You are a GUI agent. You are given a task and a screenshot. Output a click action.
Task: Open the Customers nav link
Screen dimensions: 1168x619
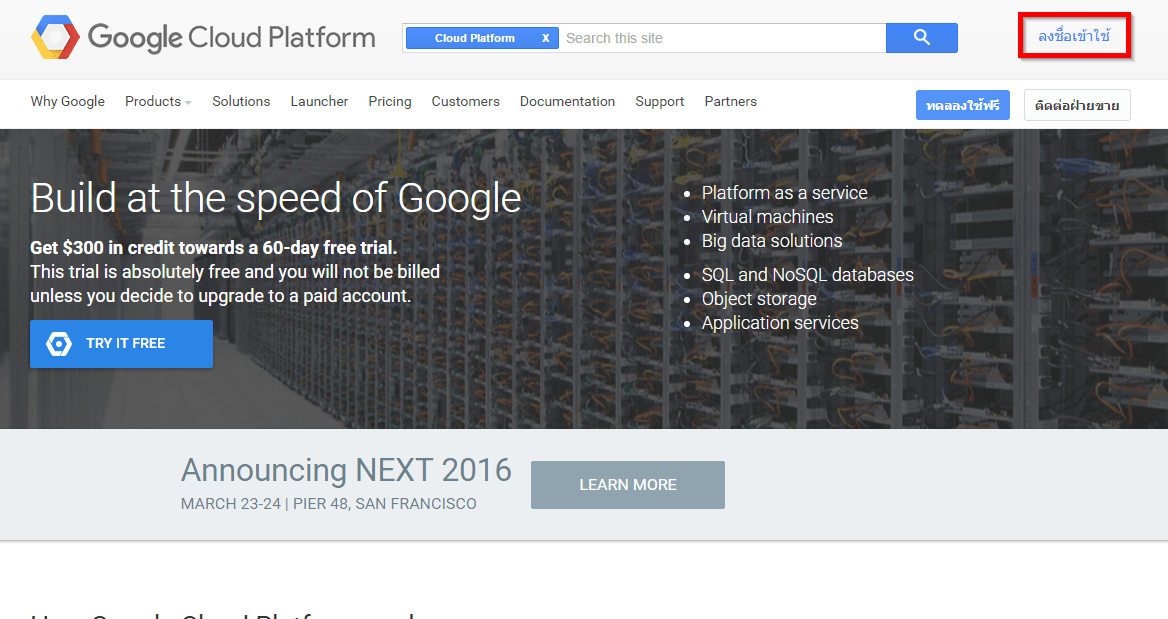click(466, 101)
